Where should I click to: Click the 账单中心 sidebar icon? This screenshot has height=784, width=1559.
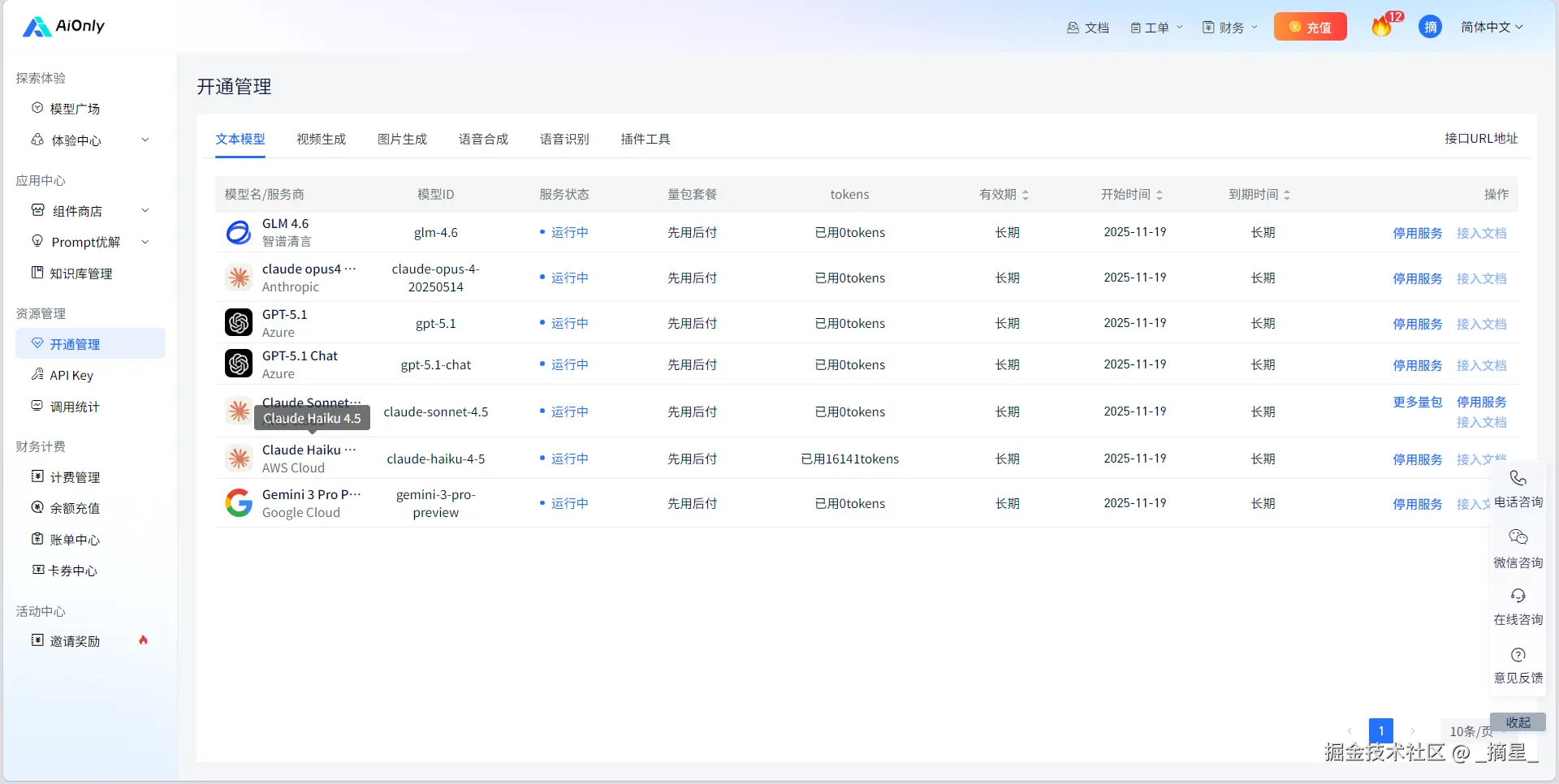(37, 539)
